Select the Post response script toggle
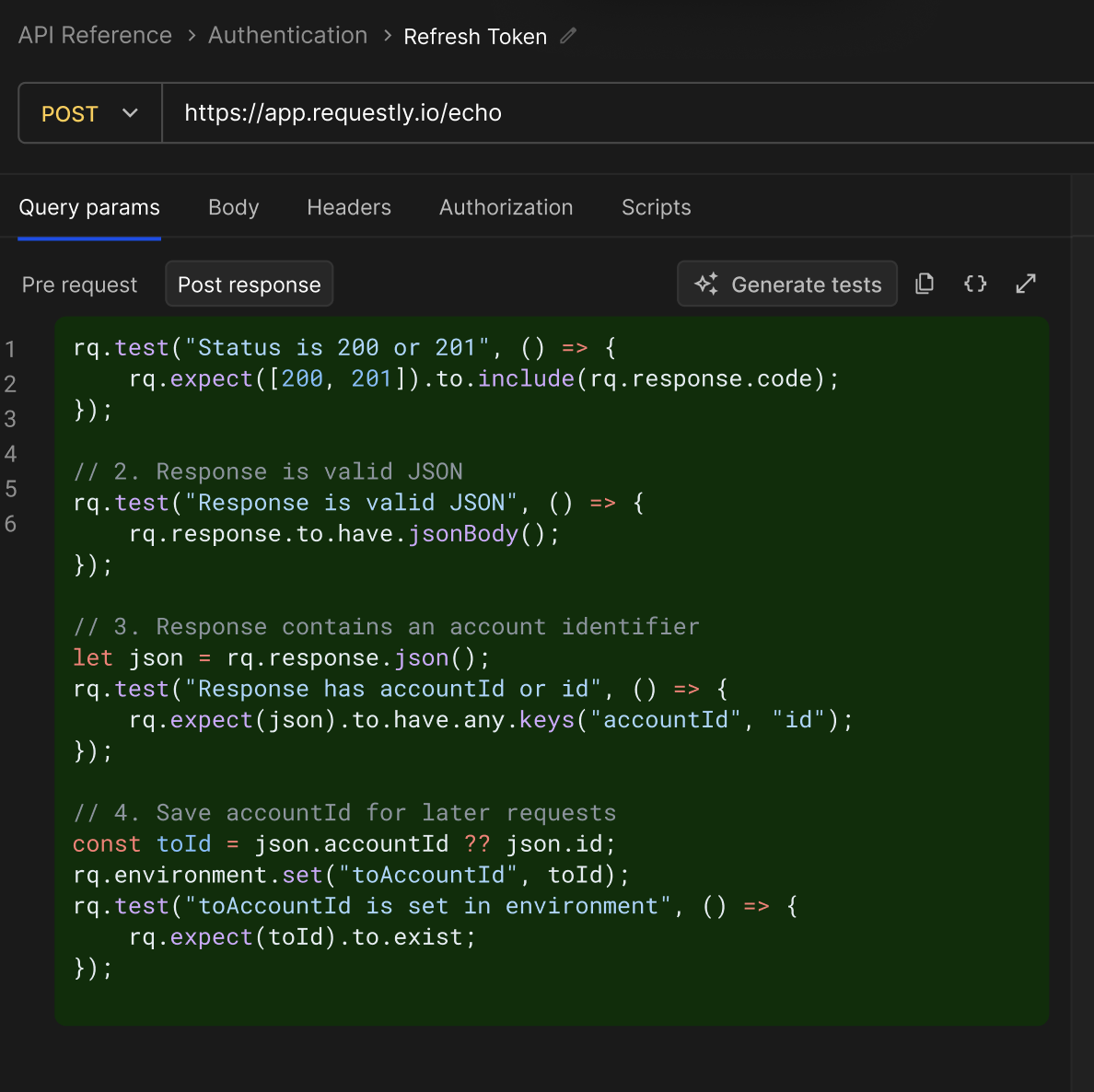Viewport: 1094px width, 1092px height. [x=249, y=285]
